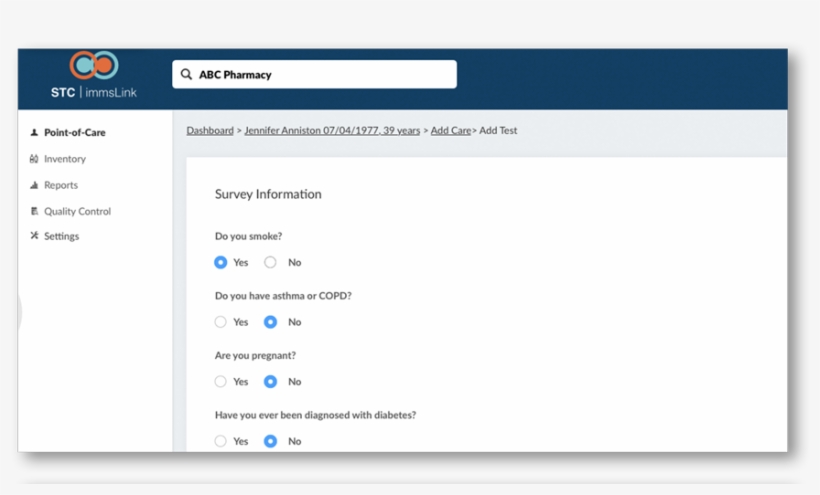
Task: Click the Quality Control sidebar icon
Action: [34, 211]
